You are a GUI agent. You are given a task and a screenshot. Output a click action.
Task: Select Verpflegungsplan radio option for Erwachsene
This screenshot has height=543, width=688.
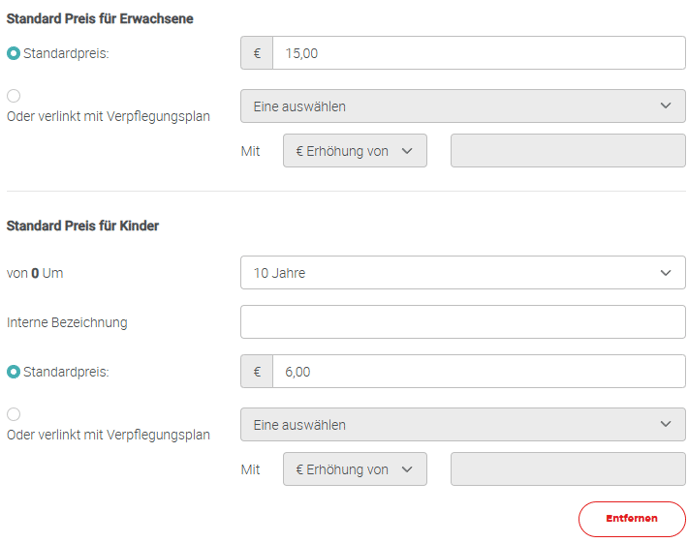click(14, 96)
